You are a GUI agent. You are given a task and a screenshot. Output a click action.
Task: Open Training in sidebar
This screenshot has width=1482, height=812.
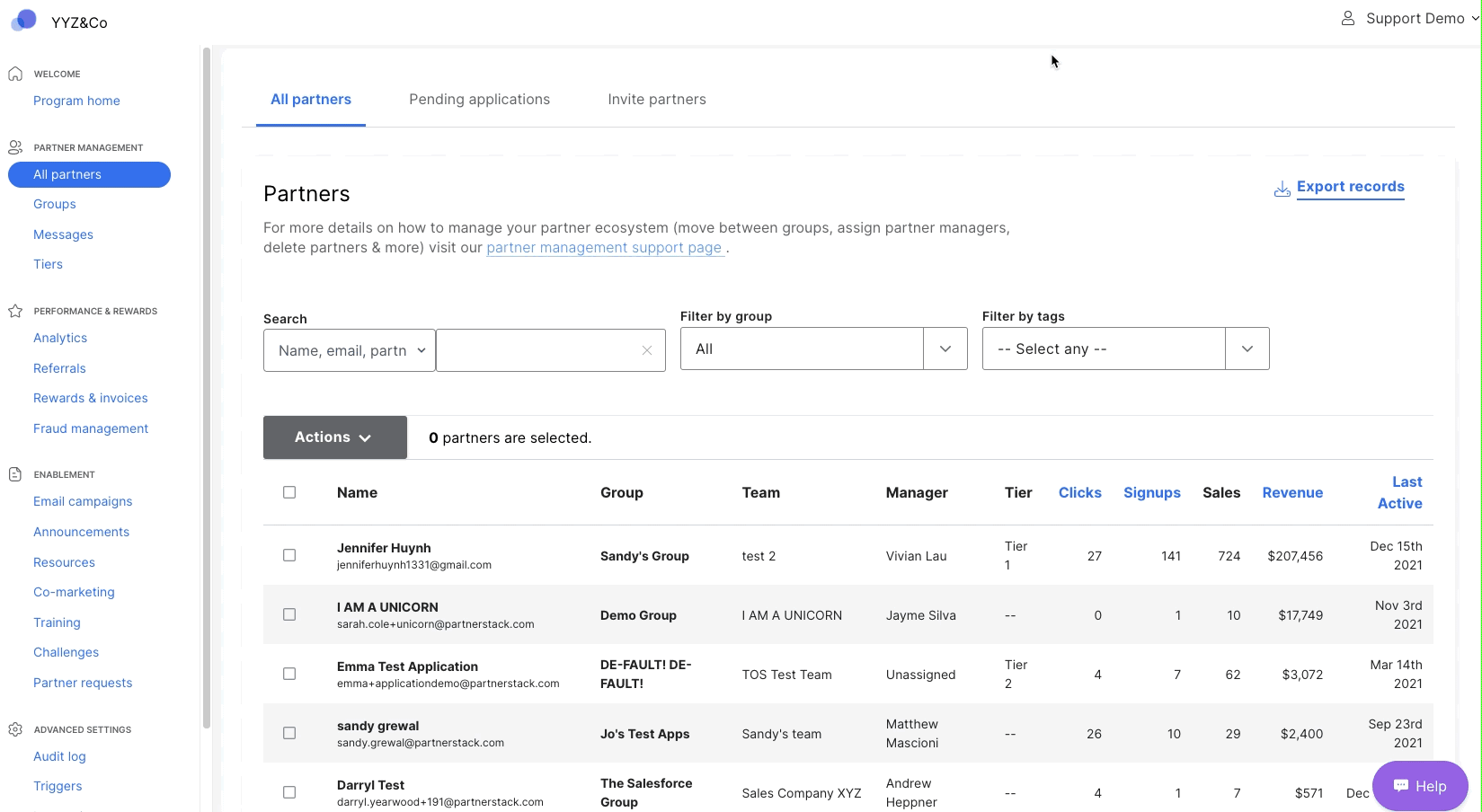click(x=57, y=622)
